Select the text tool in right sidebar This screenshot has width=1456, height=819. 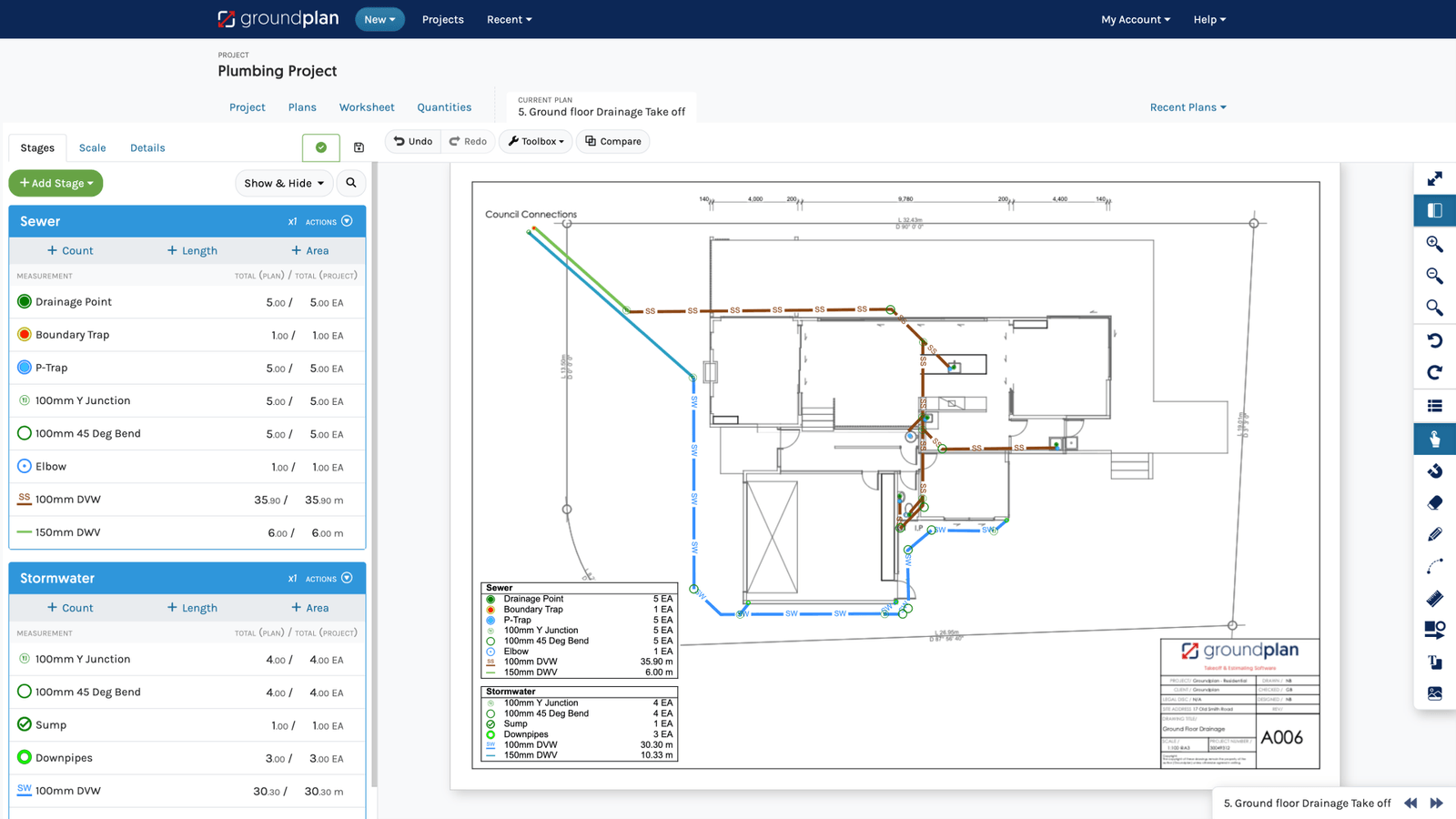click(1434, 662)
